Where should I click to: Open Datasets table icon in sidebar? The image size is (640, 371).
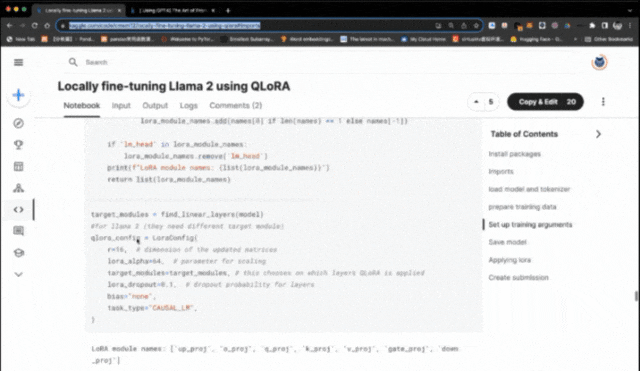click(x=18, y=167)
